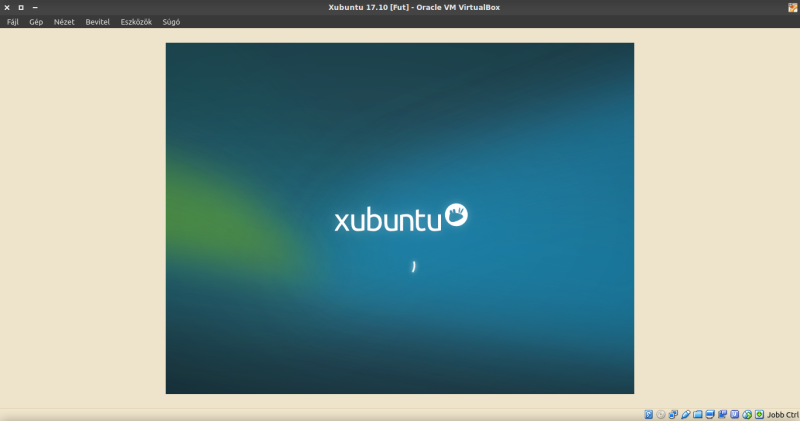The image size is (800, 421).
Task: Open the Bevitel menu
Action: (x=98, y=21)
